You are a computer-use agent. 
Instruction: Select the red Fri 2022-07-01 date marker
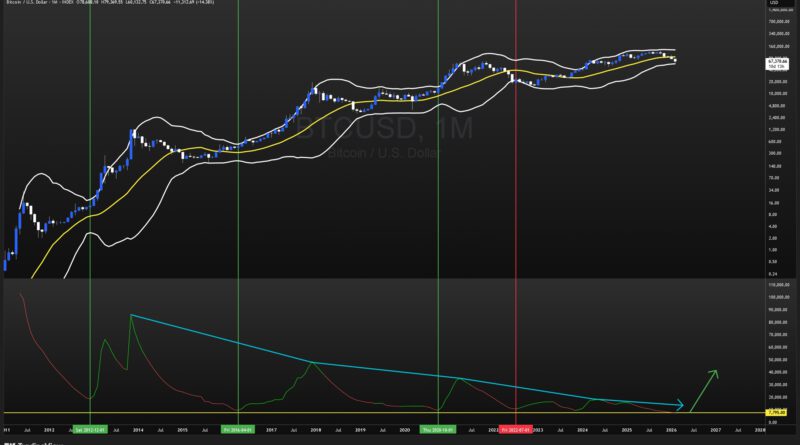pos(514,428)
